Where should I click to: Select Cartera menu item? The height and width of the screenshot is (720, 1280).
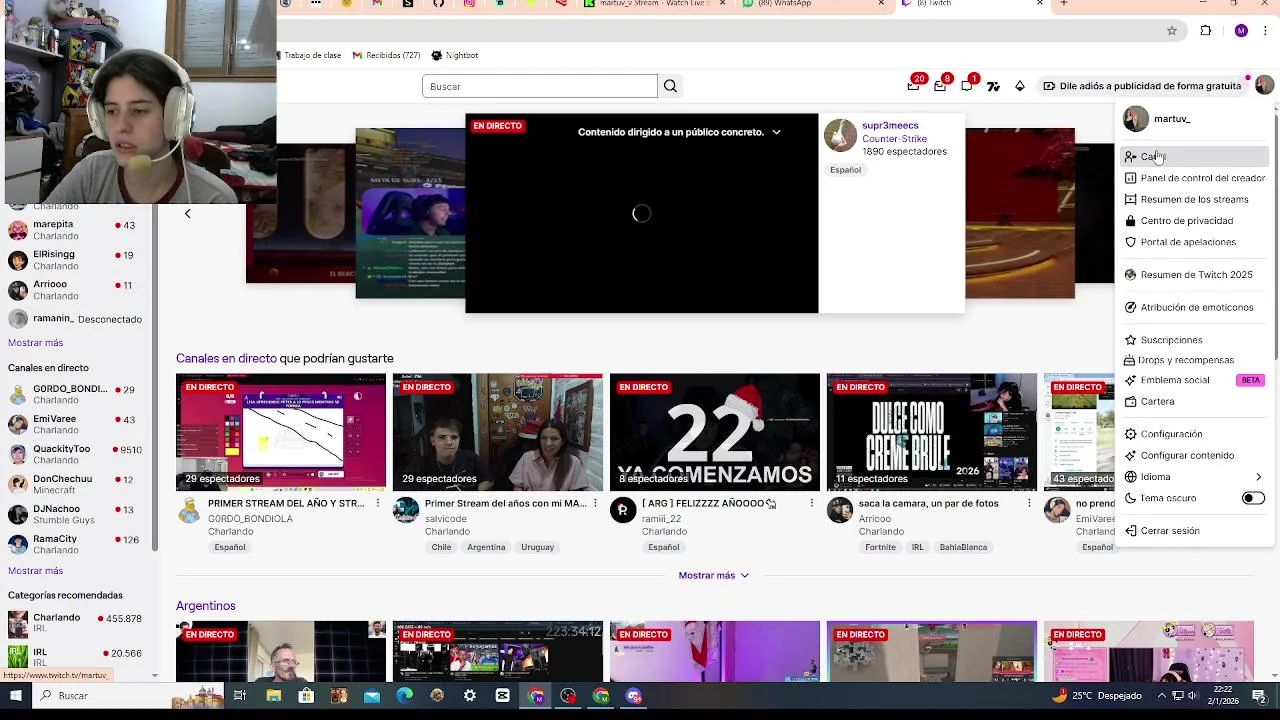(1195, 401)
